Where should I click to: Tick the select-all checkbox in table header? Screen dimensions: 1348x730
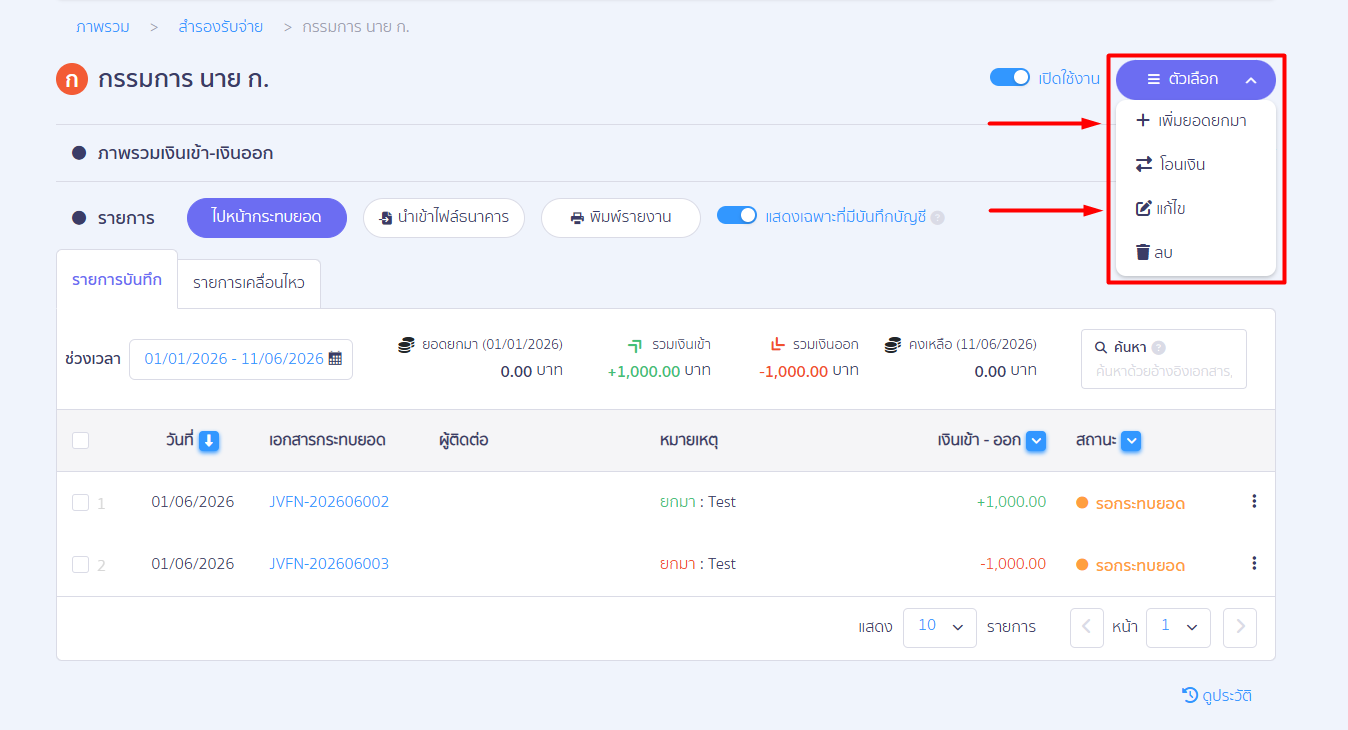coord(81,440)
